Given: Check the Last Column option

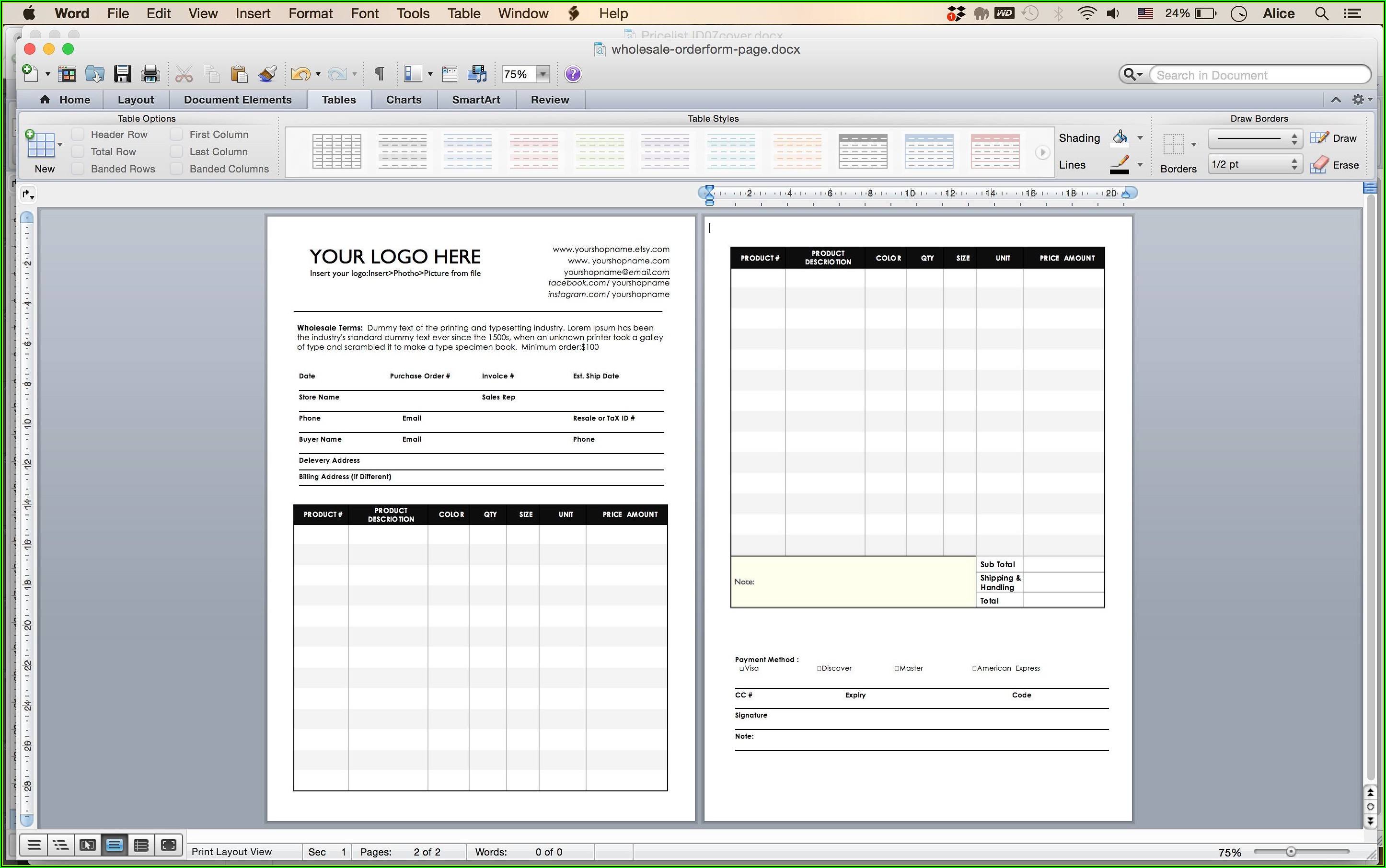Looking at the screenshot, I should point(177,151).
